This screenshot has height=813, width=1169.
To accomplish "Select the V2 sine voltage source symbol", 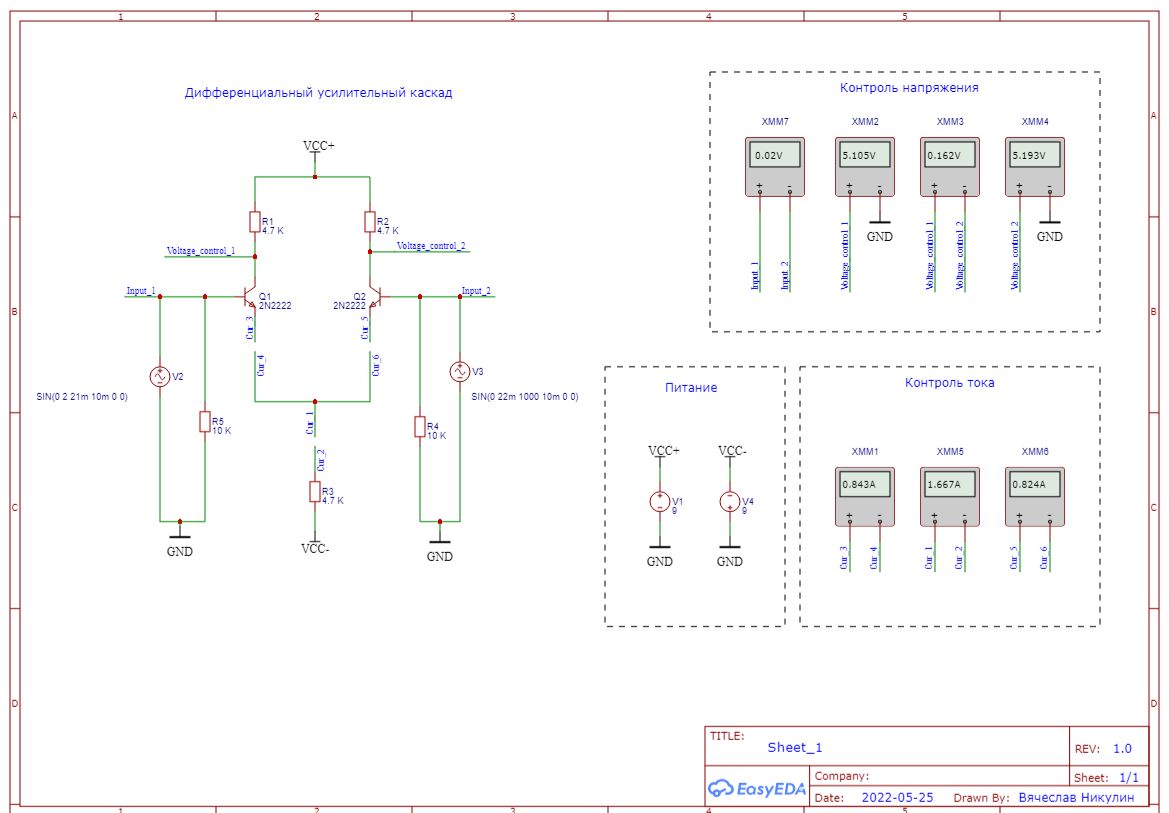I will [159, 376].
